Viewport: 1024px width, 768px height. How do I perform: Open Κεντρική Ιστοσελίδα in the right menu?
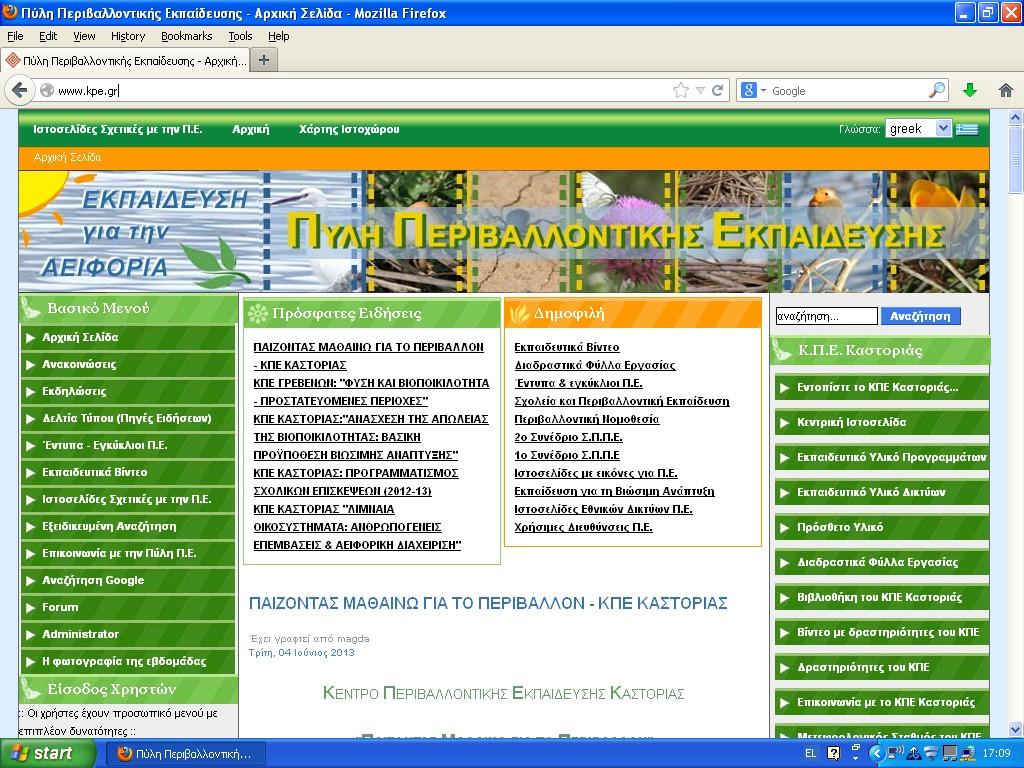coord(882,423)
